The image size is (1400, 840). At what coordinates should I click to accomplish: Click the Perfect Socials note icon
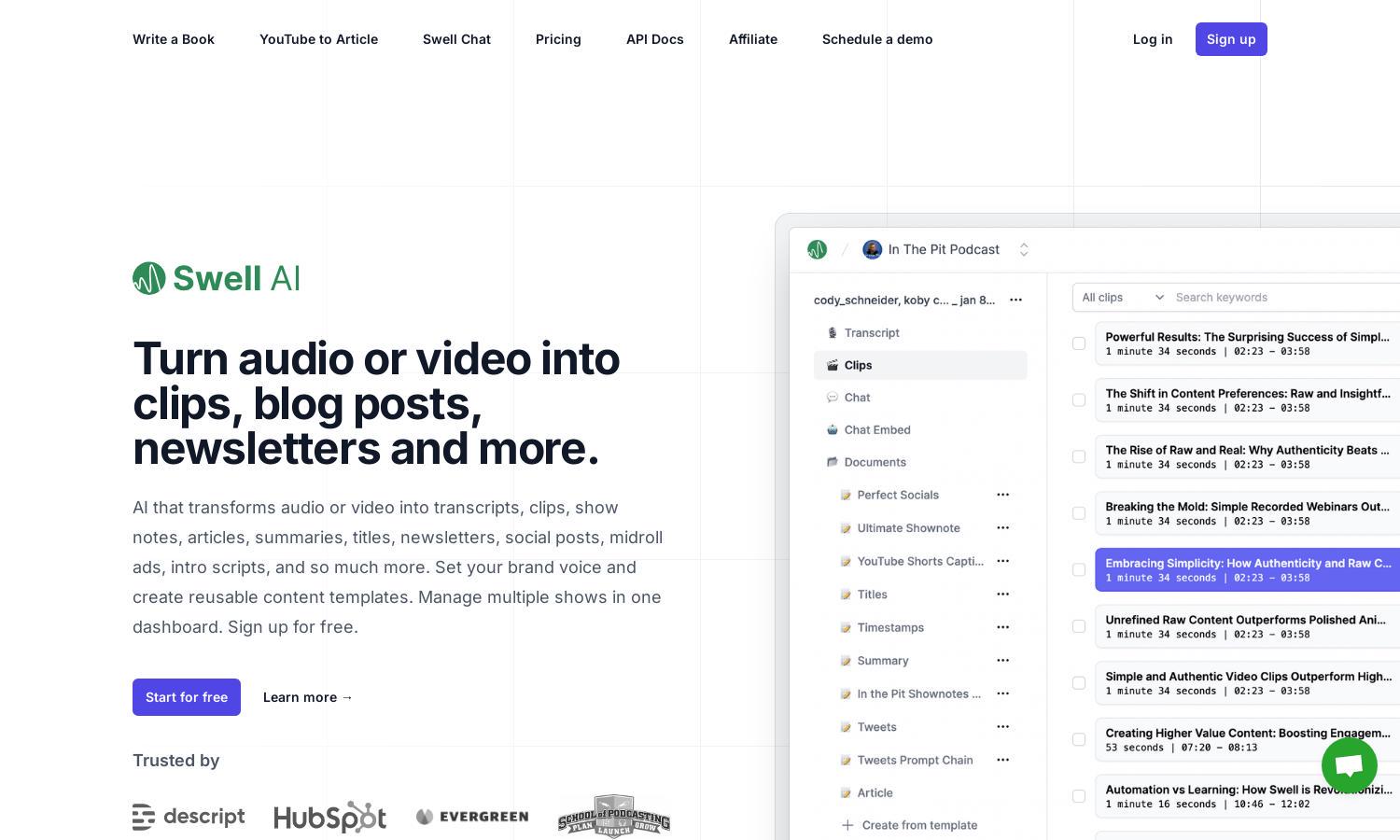846,495
